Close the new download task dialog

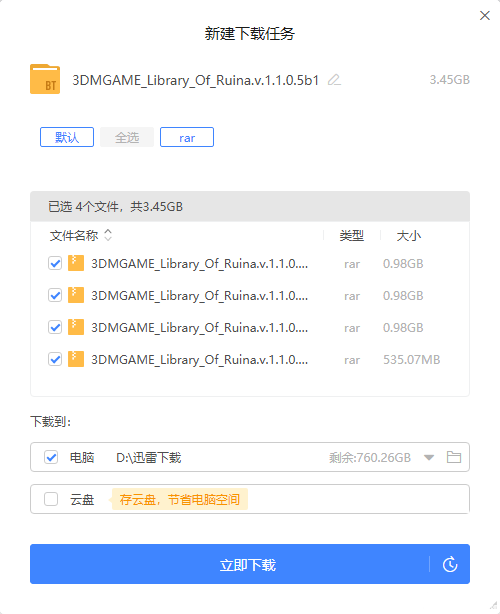coord(485,16)
